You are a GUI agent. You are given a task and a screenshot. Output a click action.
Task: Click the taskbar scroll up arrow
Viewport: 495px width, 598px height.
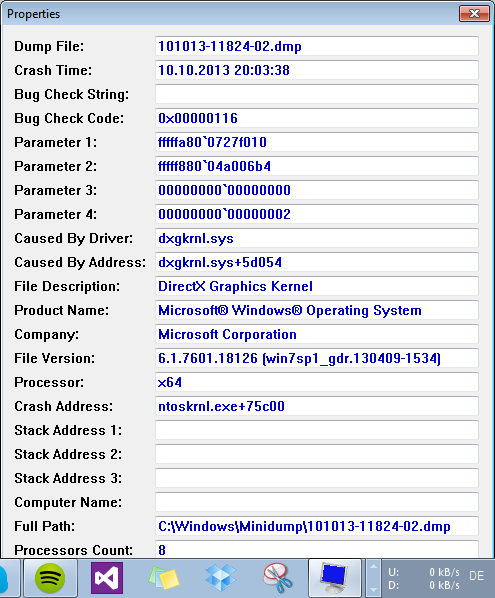tap(373, 567)
